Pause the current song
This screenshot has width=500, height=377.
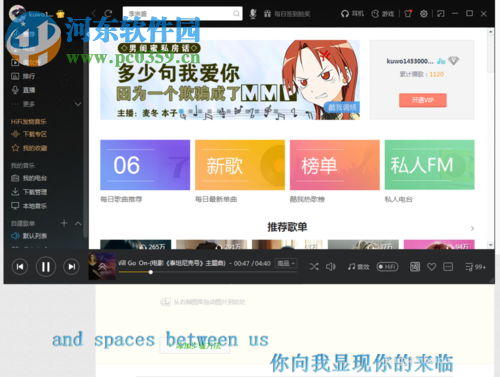[46, 267]
